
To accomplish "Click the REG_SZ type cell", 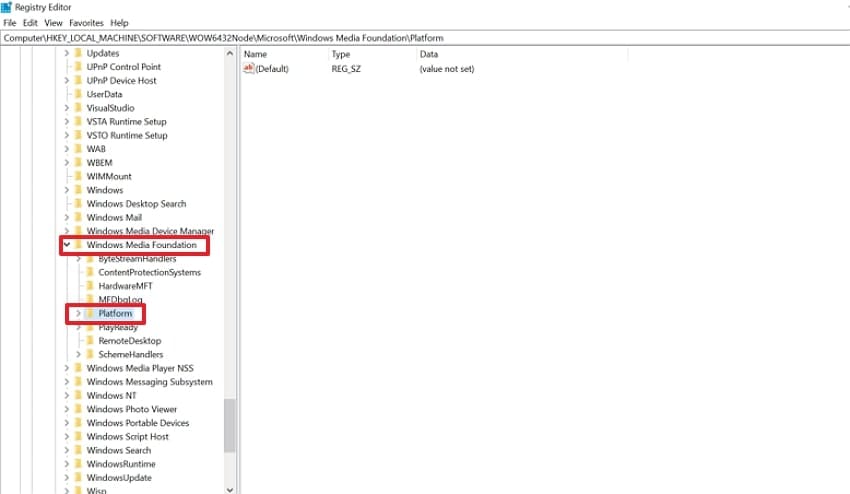I will [x=346, y=69].
